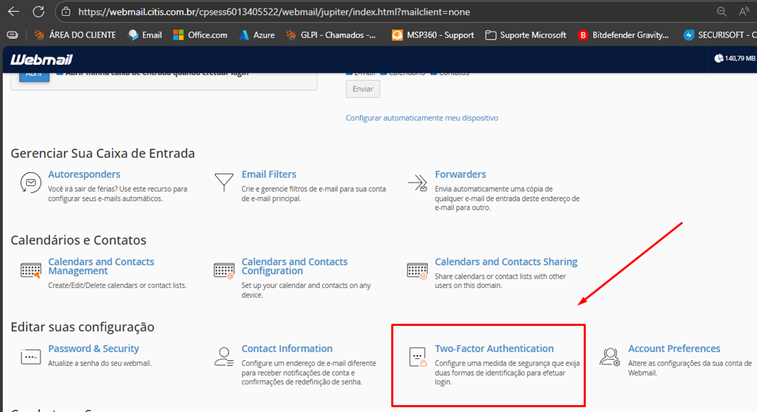Click the "Configurar automaticamente meu dispositivo" link
Image resolution: width=757 pixels, height=412 pixels.
click(x=421, y=118)
